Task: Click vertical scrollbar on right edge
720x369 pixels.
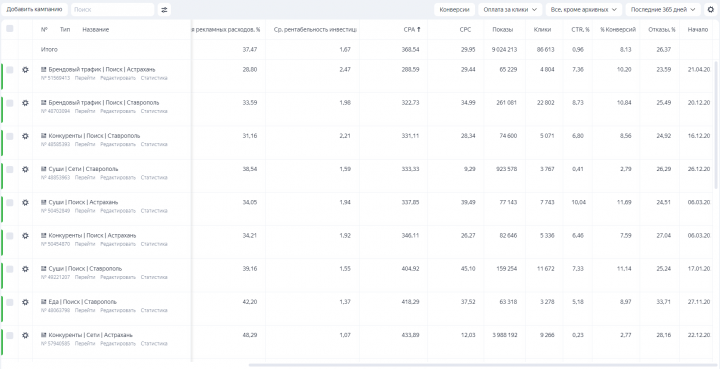Action: pos(716,124)
